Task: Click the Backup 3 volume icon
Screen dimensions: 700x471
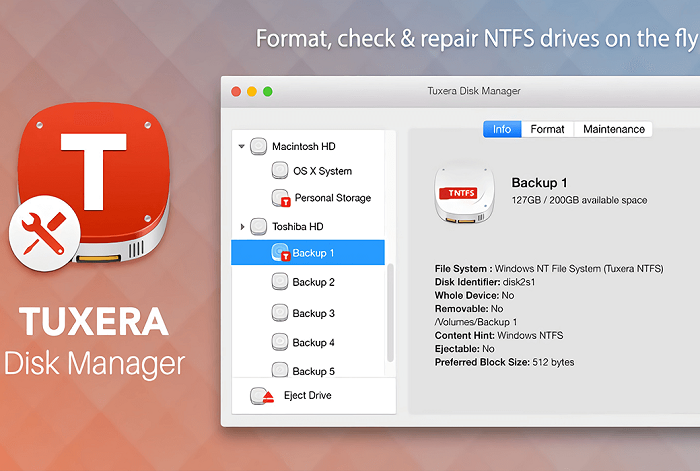Action: [x=280, y=313]
